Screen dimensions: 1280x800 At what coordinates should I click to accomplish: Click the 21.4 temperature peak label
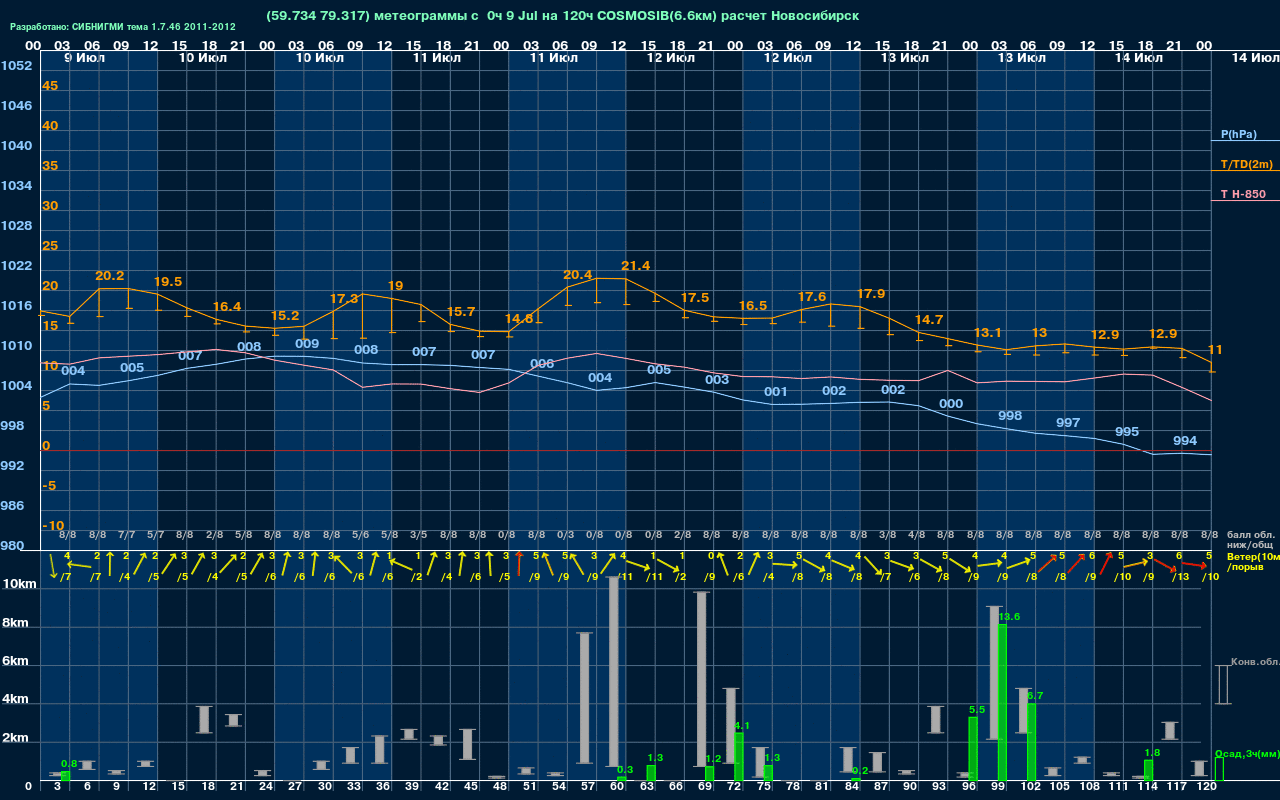(636, 266)
